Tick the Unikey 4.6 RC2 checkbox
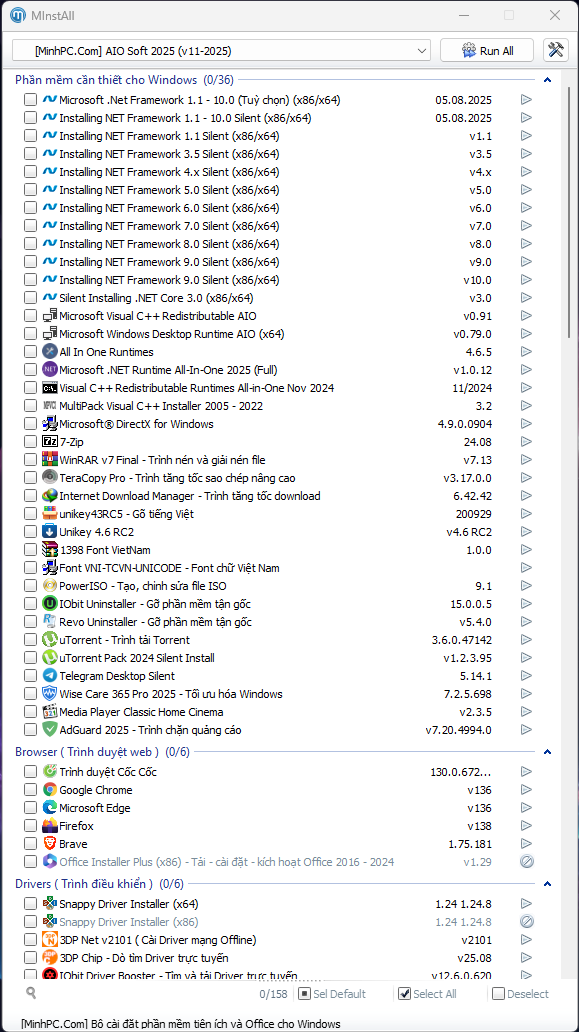This screenshot has height=1032, width=579. point(30,532)
